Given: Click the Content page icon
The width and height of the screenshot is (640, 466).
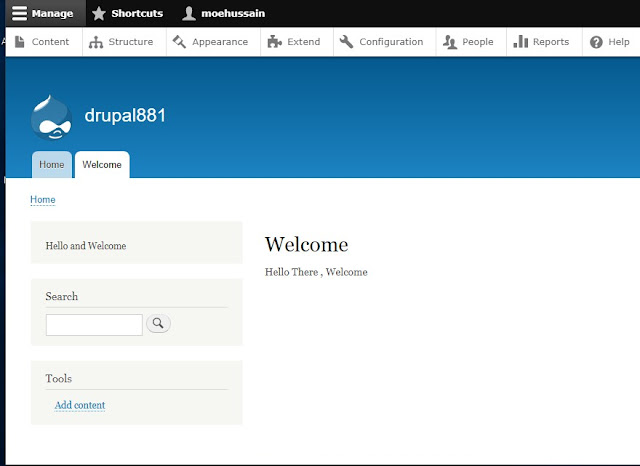Looking at the screenshot, I should 19,42.
